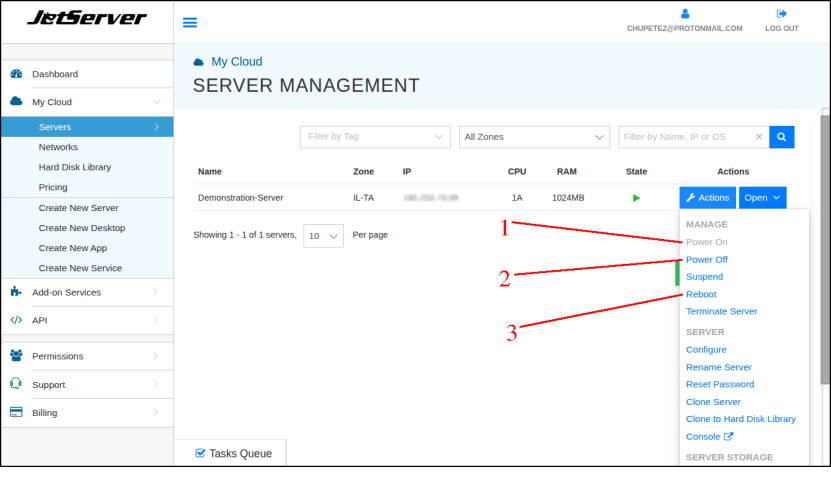Image resolution: width=831 pixels, height=497 pixels.
Task: Open the Filter by Tag dropdown
Action: [375, 137]
